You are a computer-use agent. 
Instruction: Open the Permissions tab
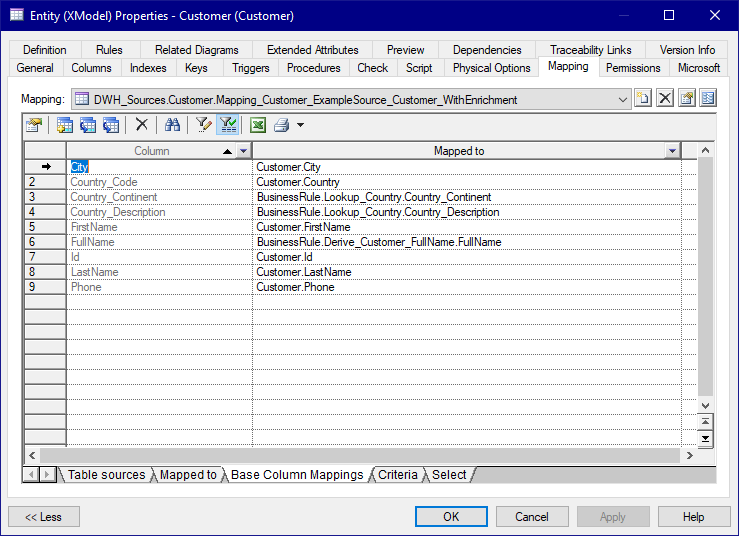coord(633,68)
